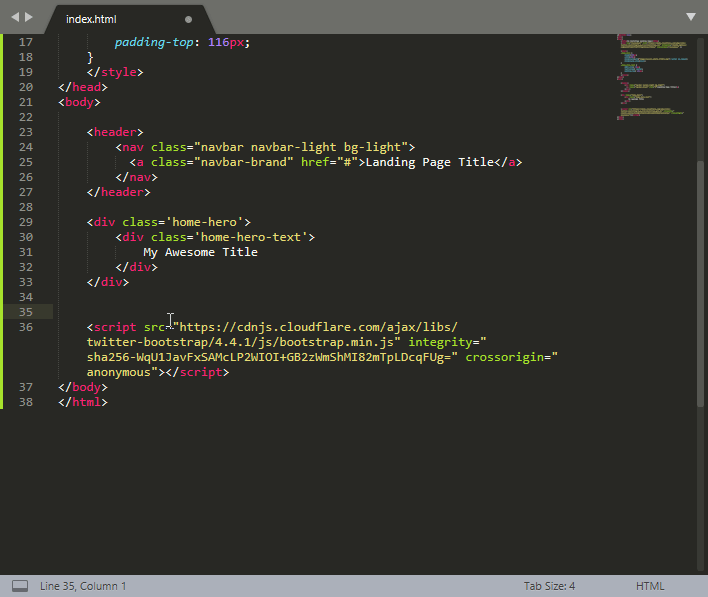Click the closing div on line 32
Screen dimensions: 708x597
click(x=136, y=267)
